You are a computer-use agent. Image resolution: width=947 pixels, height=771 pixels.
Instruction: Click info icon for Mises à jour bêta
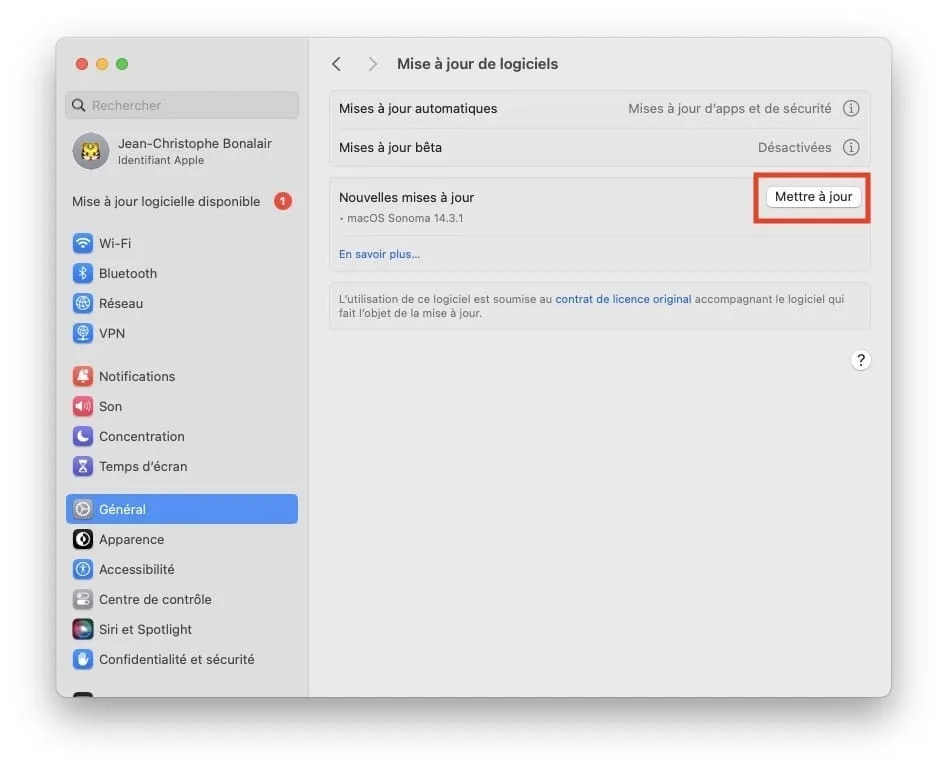851,147
